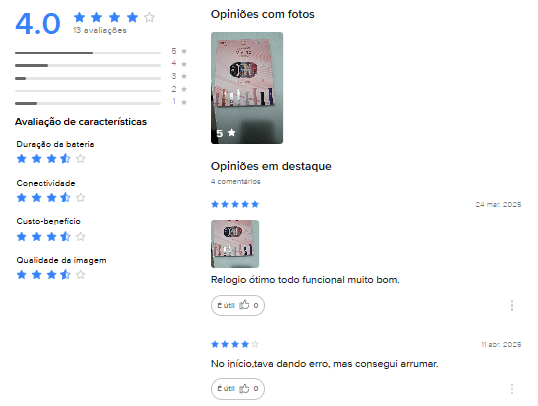Image resolution: width=538 pixels, height=406 pixels.
Task: Click the 4 comentários text
Action: click(235, 182)
